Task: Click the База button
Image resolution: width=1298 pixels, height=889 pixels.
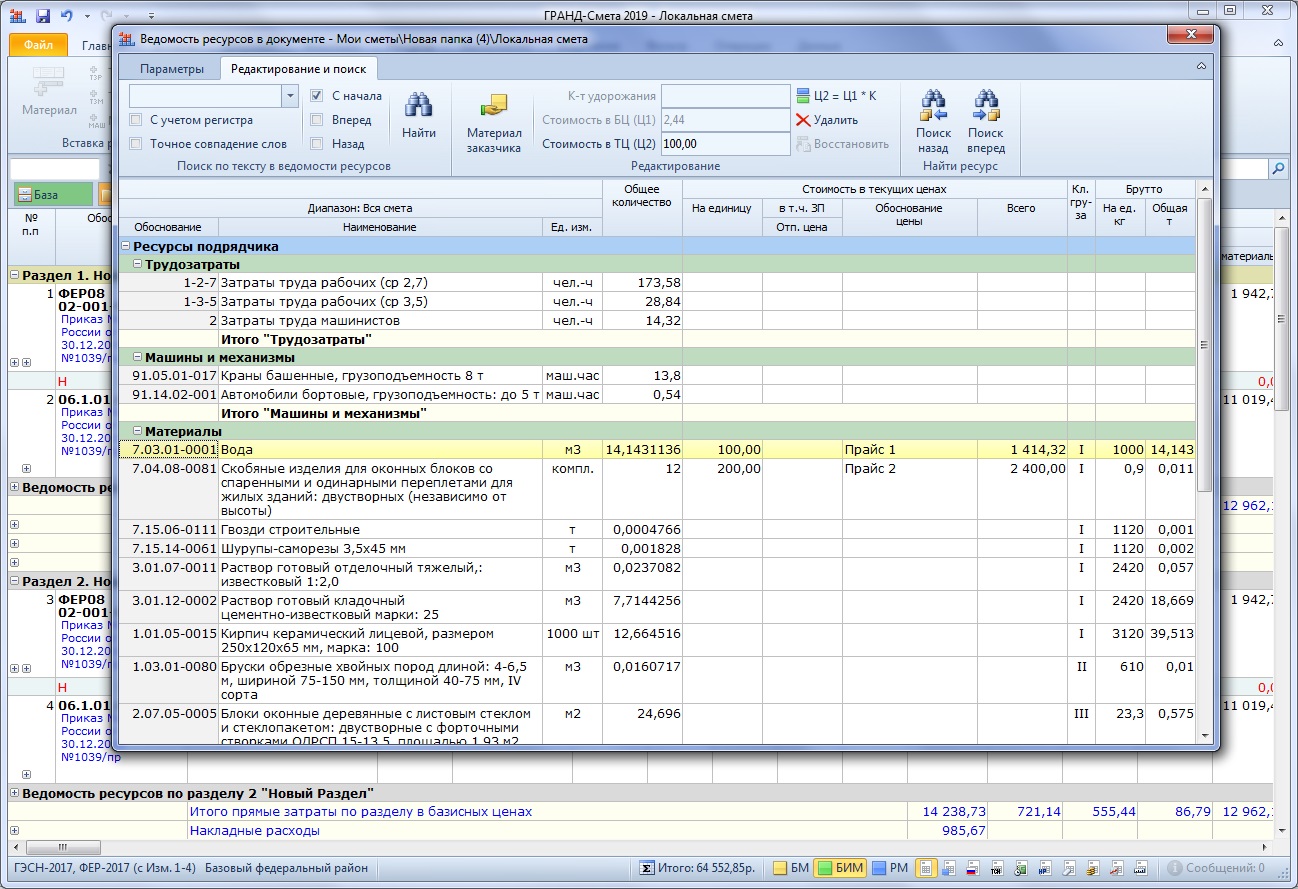Action: point(52,195)
